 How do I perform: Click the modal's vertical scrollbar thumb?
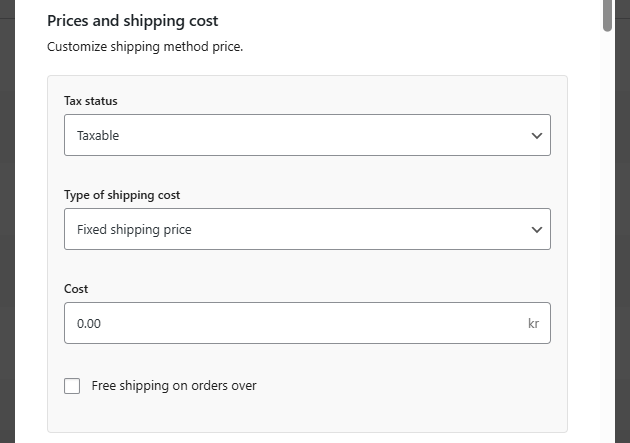click(608, 15)
